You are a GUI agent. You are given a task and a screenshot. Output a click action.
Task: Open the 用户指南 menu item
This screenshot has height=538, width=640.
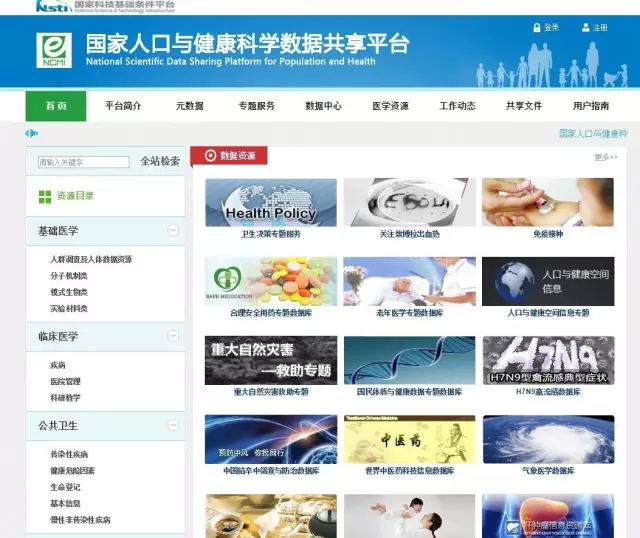tap(590, 106)
